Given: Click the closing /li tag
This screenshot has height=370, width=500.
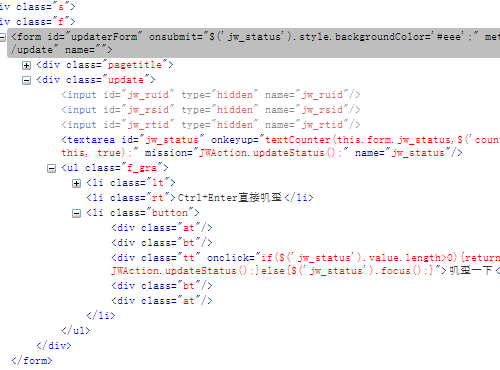Looking at the screenshot, I should point(101,315).
